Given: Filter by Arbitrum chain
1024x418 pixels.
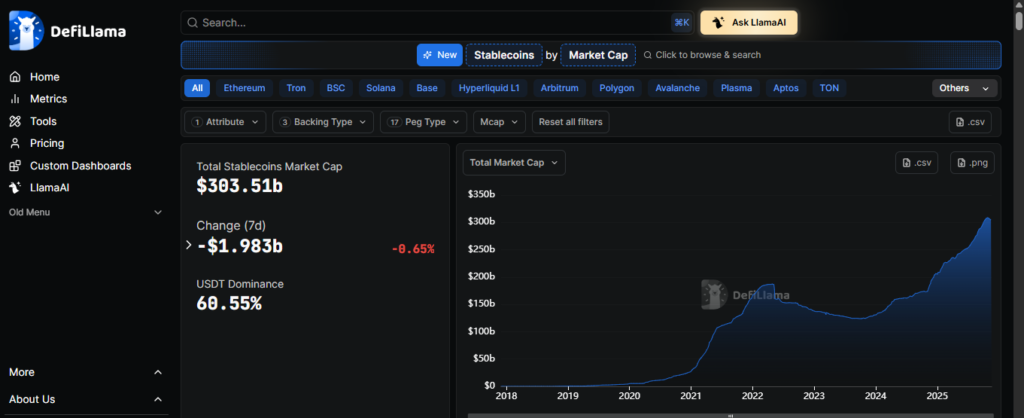Looking at the screenshot, I should pyautogui.click(x=560, y=88).
